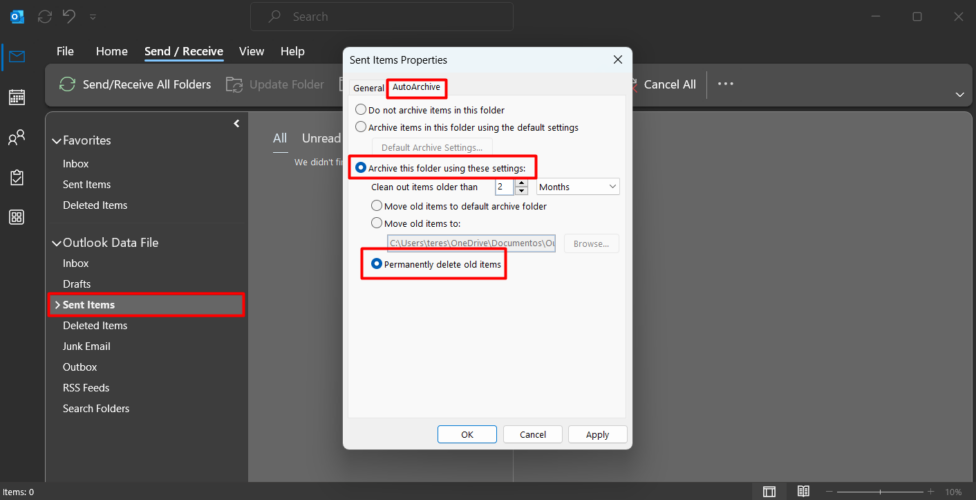This screenshot has width=976, height=500.
Task: Select Do not archive items radio
Action: coord(360,110)
